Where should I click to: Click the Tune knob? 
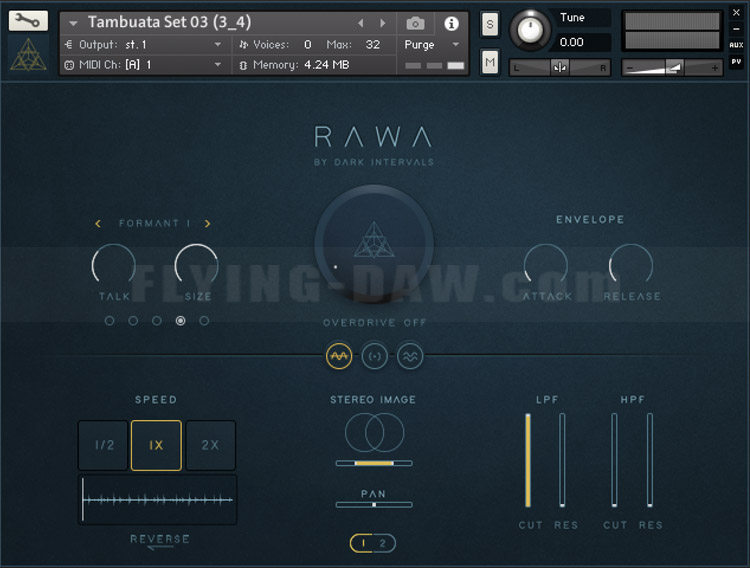tap(530, 30)
